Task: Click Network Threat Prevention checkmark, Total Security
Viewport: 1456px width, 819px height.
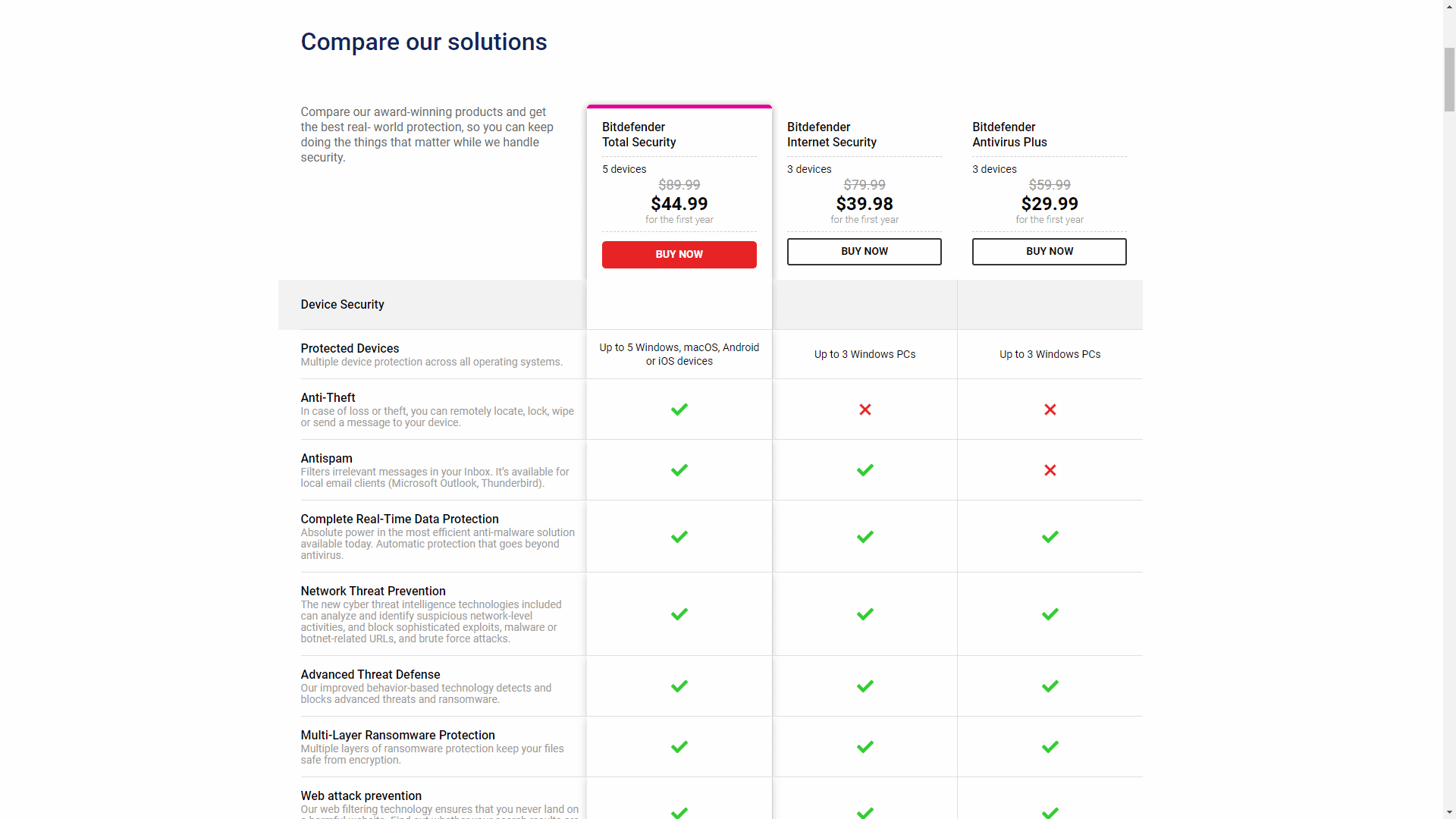Action: 679,614
